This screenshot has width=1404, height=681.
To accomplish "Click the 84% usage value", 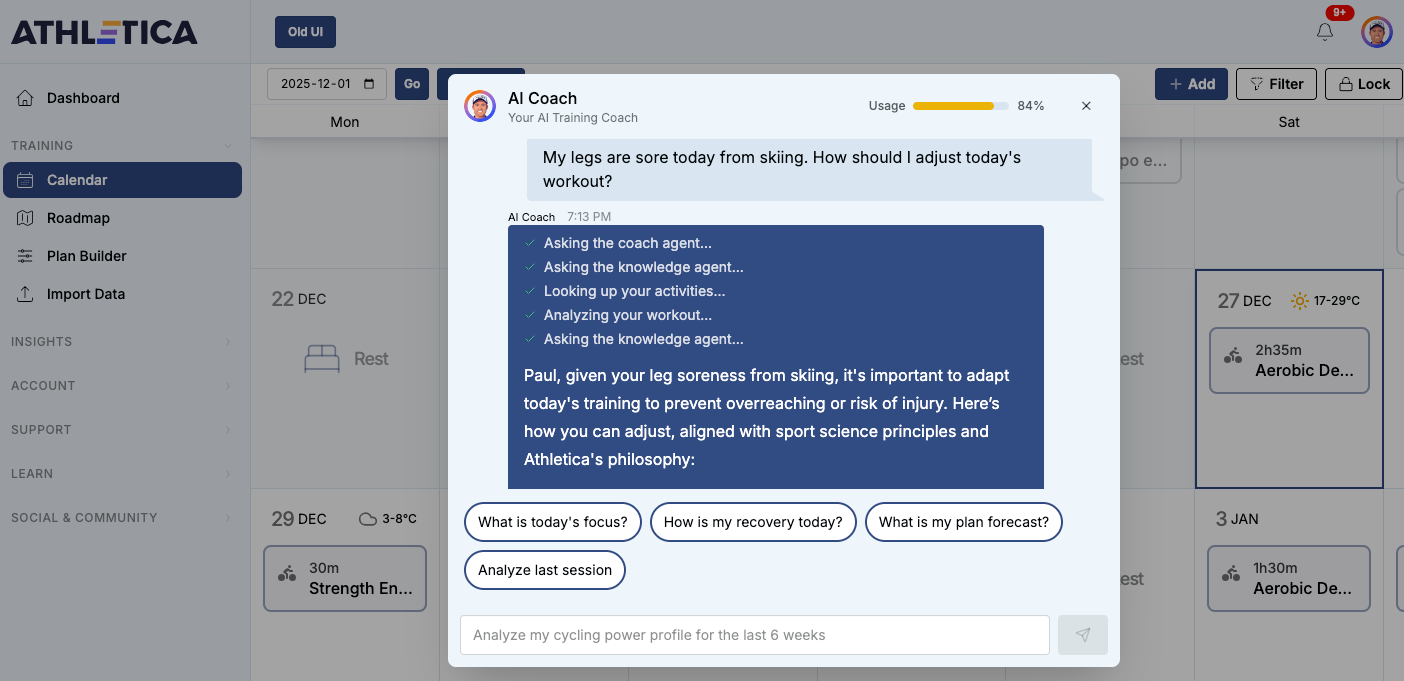I will point(1031,106).
